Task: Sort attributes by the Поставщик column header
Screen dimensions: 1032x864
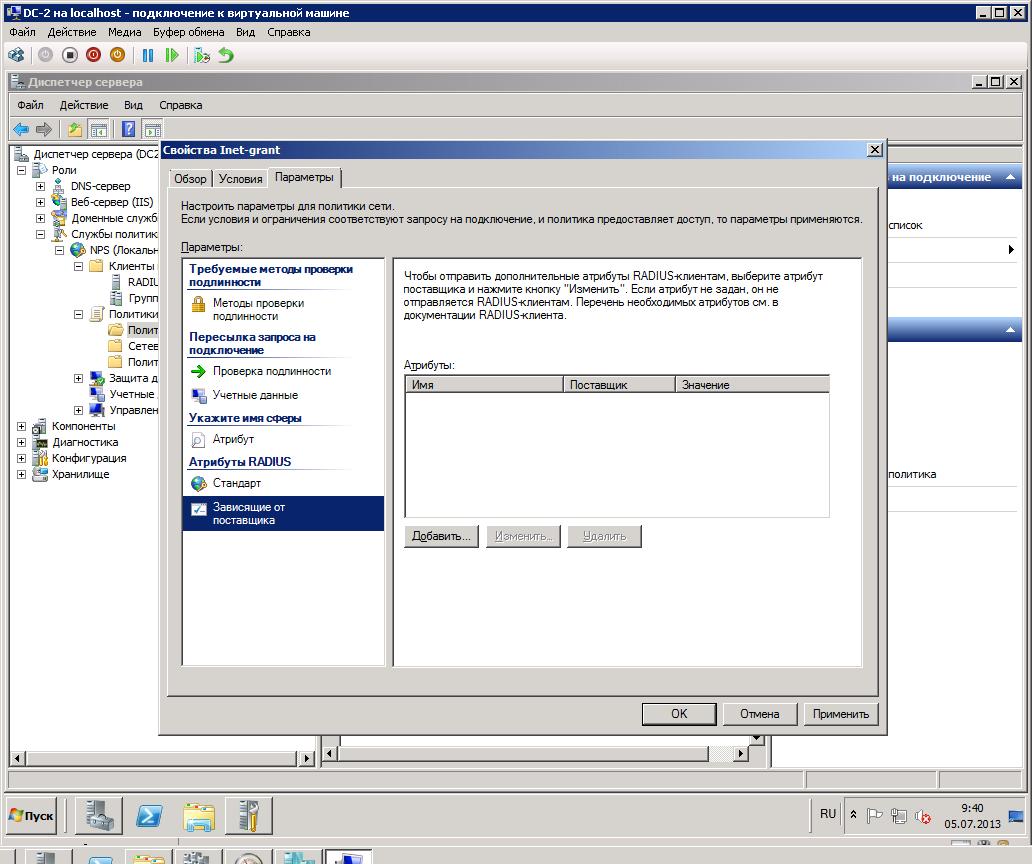Action: 620,385
